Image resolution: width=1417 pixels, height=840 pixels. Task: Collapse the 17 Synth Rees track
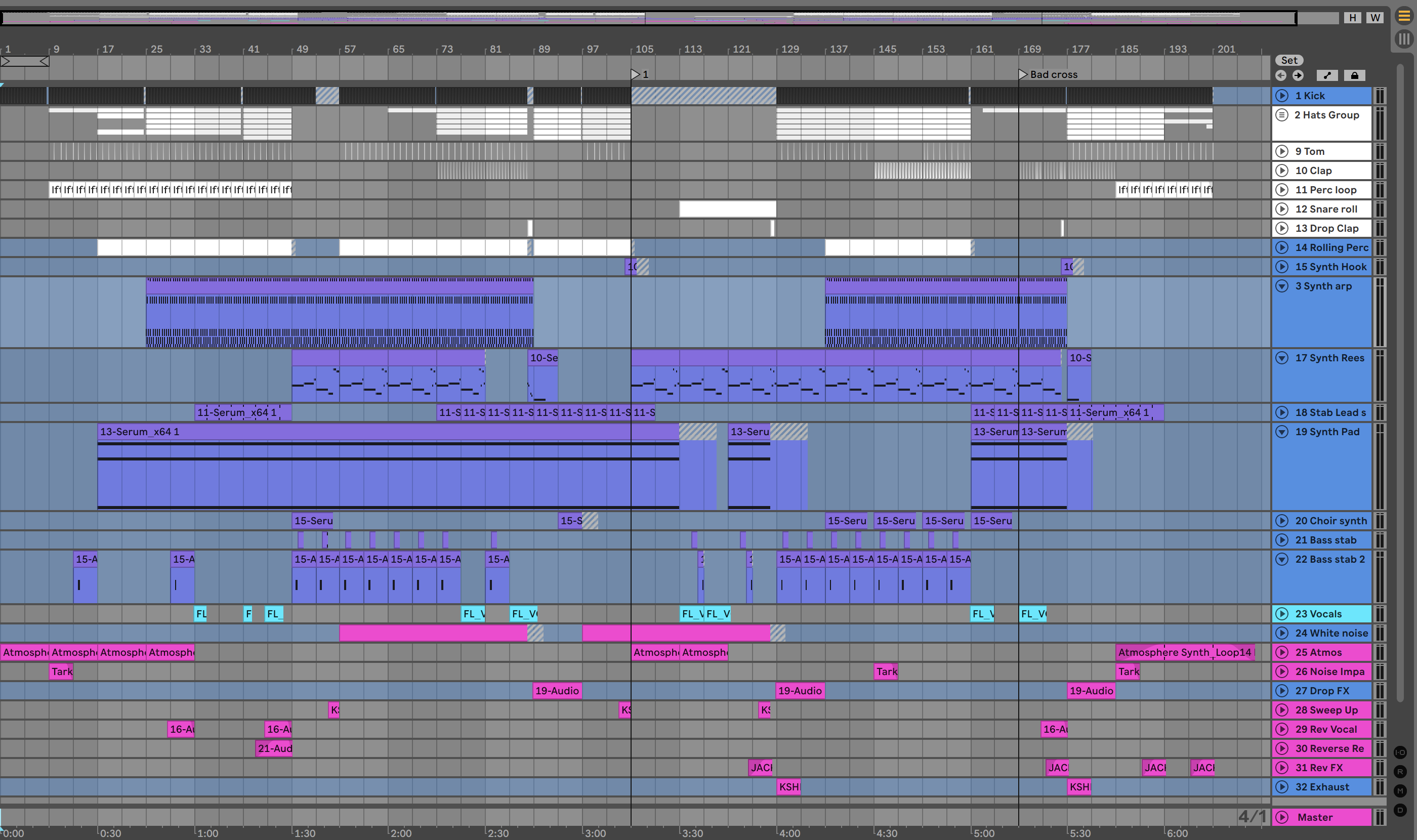pyautogui.click(x=1282, y=358)
